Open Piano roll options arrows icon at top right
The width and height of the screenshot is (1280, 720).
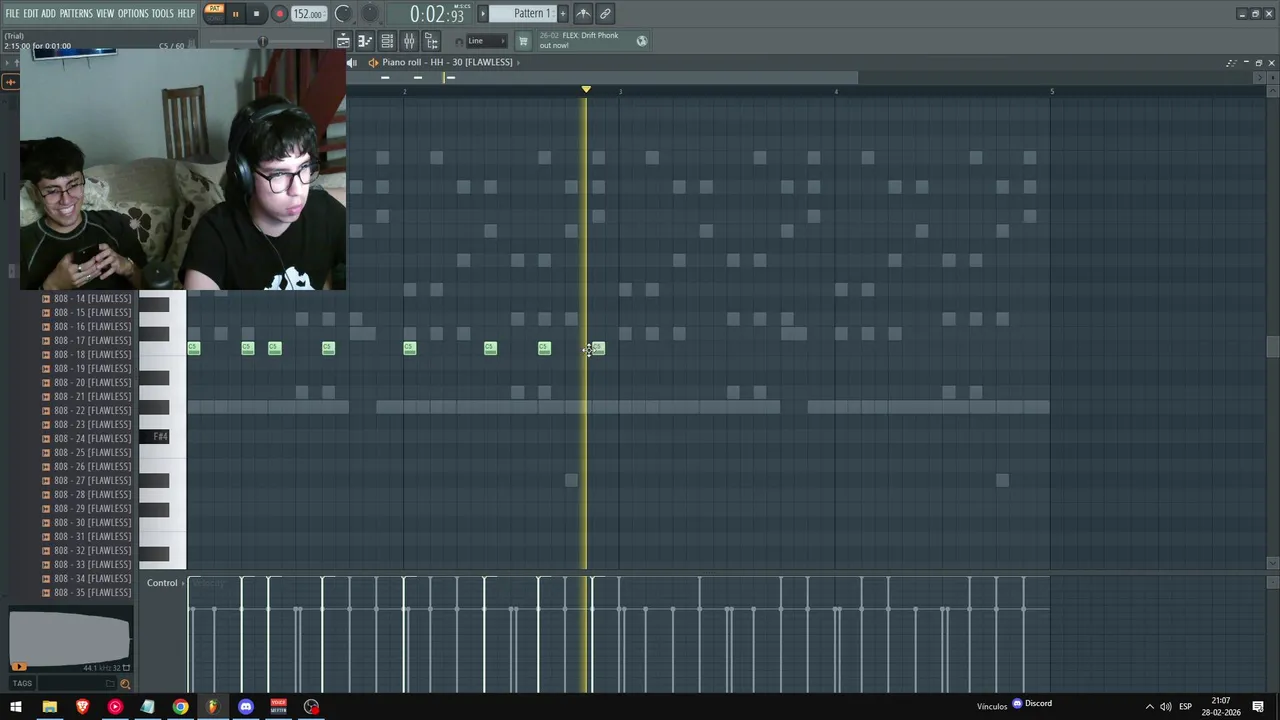(1231, 63)
